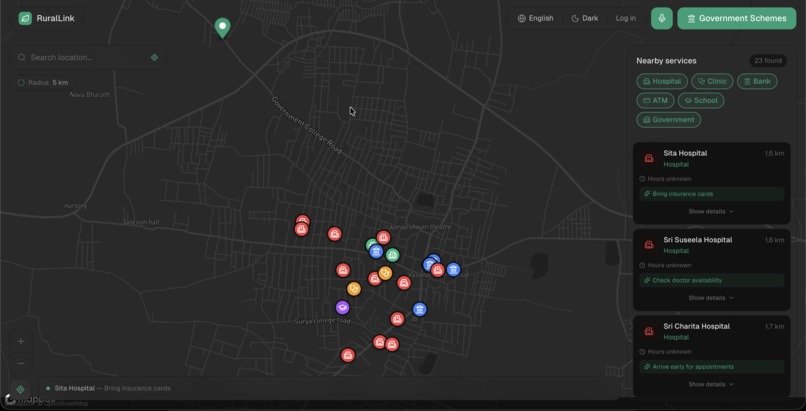Click the moon icon beside Dark
This screenshot has height=411, width=806.
click(x=575, y=18)
